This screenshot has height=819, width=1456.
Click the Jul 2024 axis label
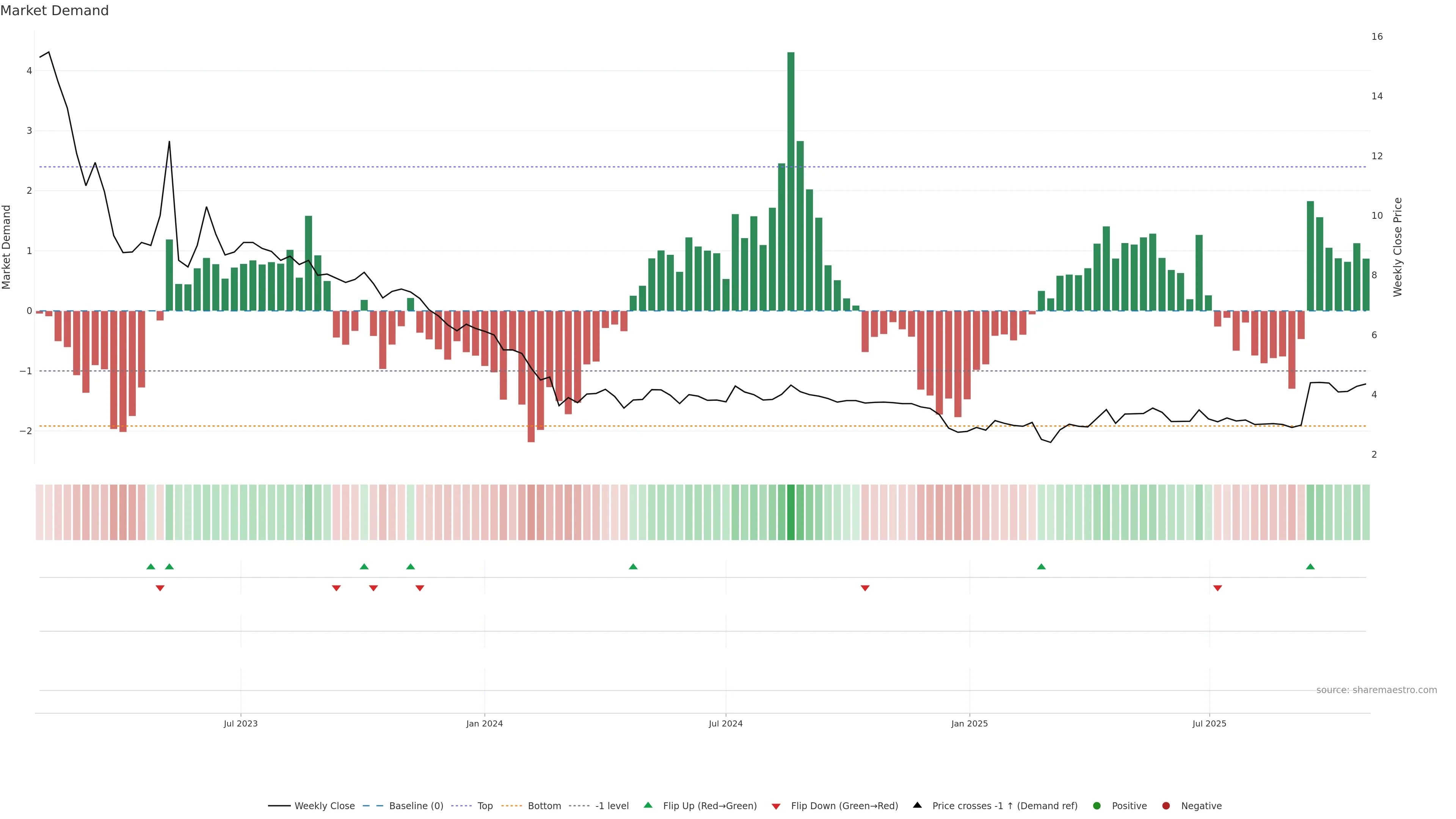pyautogui.click(x=726, y=723)
